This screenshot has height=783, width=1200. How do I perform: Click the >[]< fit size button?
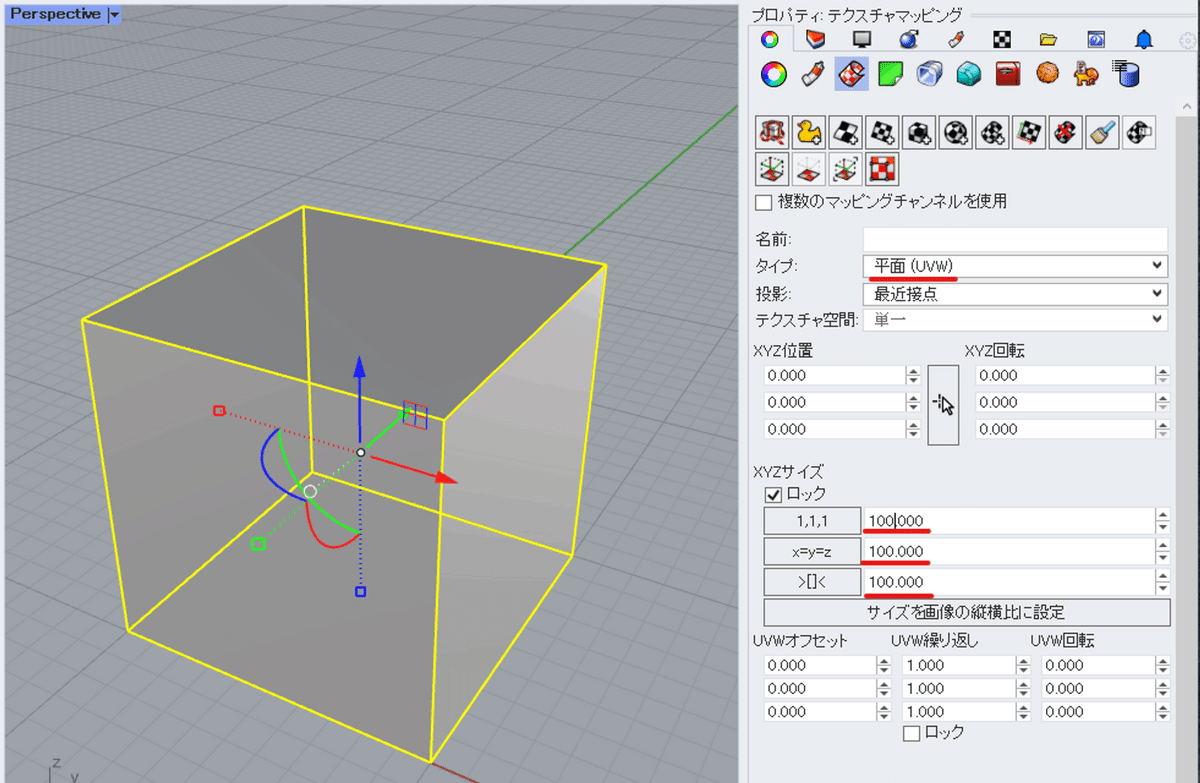(812, 581)
